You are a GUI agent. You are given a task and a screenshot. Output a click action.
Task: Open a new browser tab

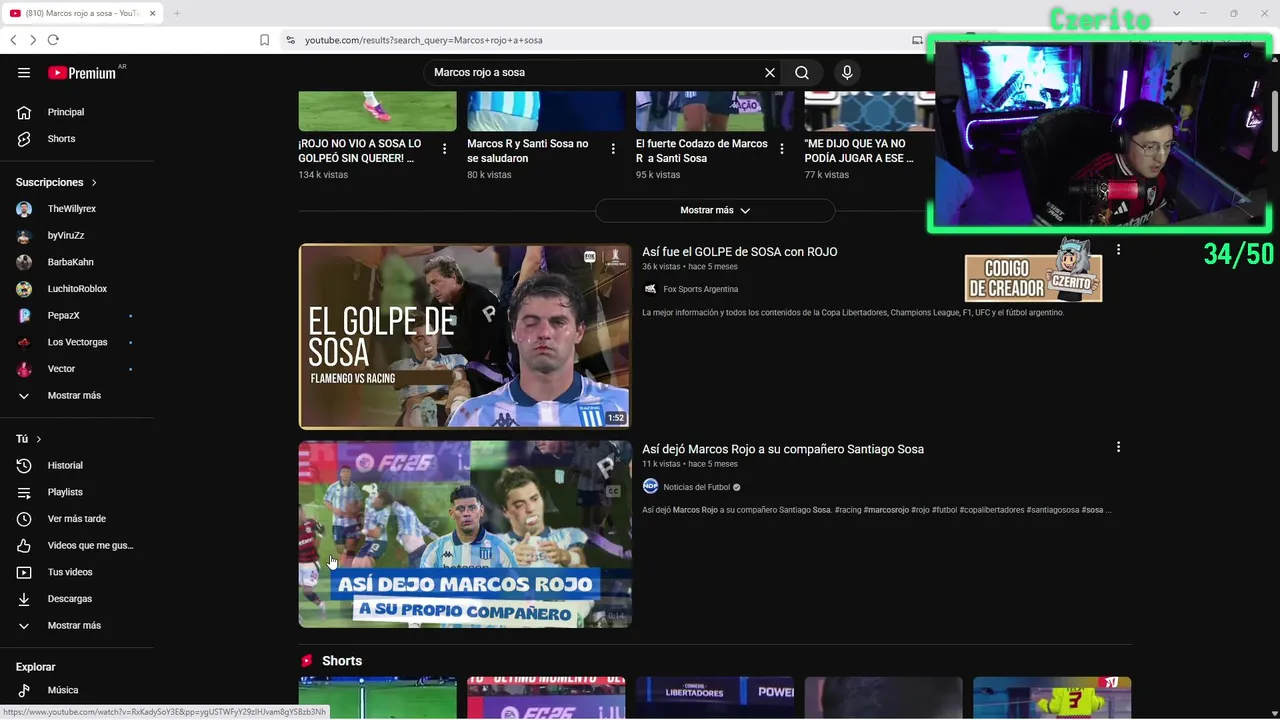coord(177,13)
